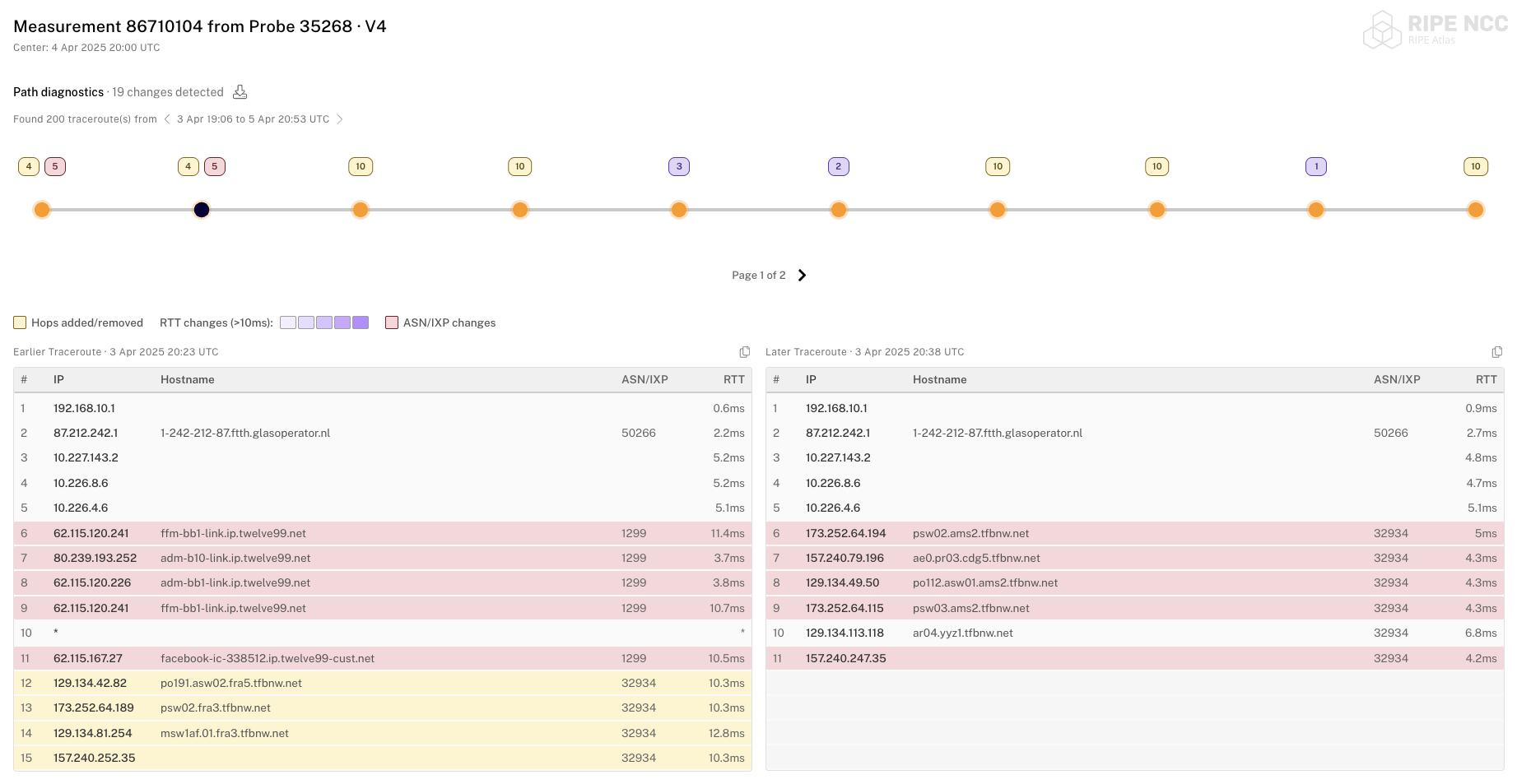
Task: Download the path diagnostics report
Action: click(x=240, y=92)
